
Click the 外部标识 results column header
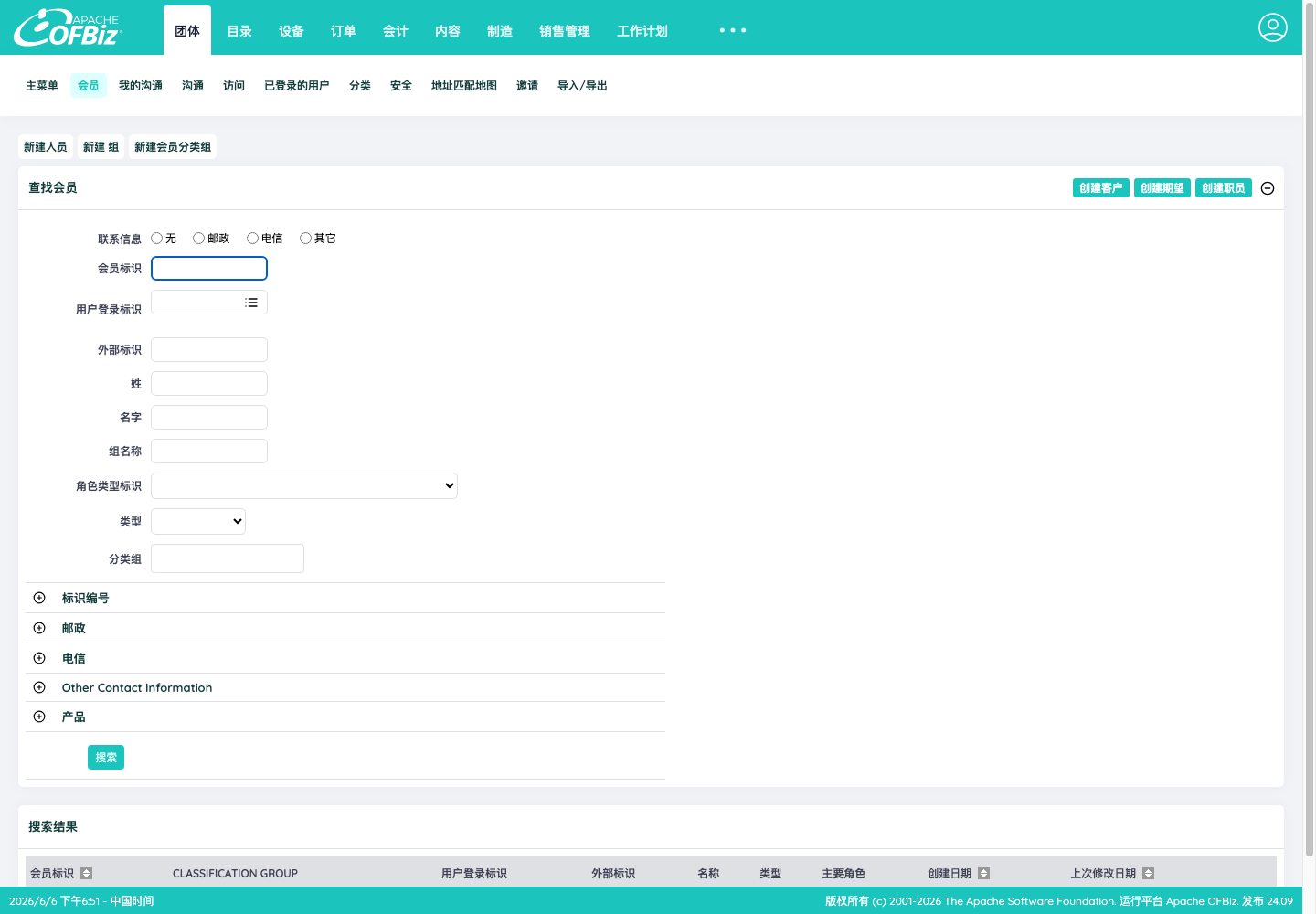[x=613, y=874]
